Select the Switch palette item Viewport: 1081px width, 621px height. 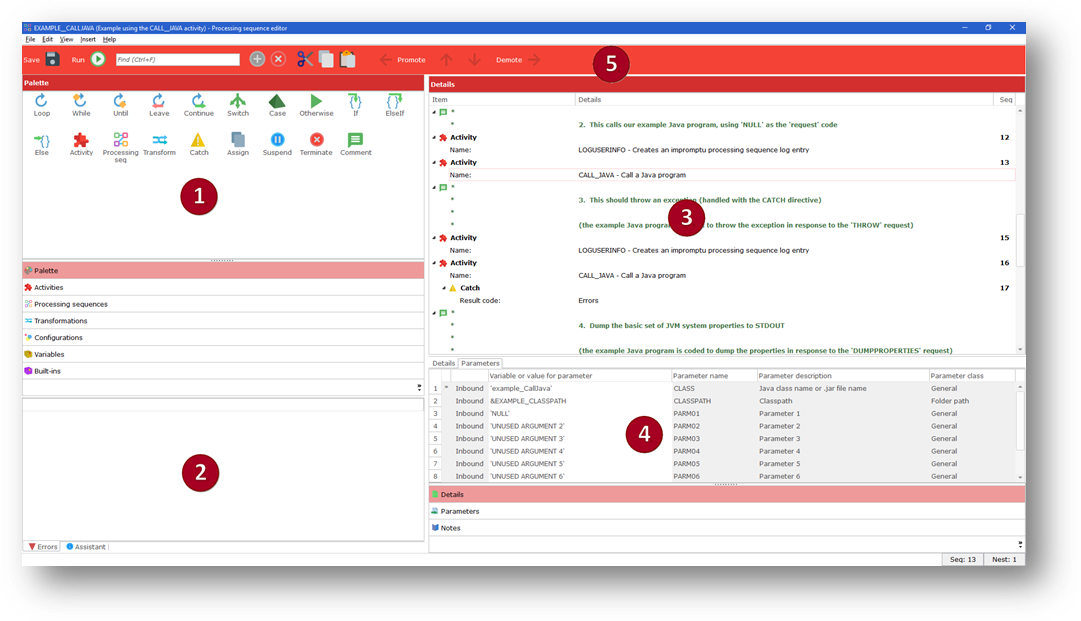238,105
